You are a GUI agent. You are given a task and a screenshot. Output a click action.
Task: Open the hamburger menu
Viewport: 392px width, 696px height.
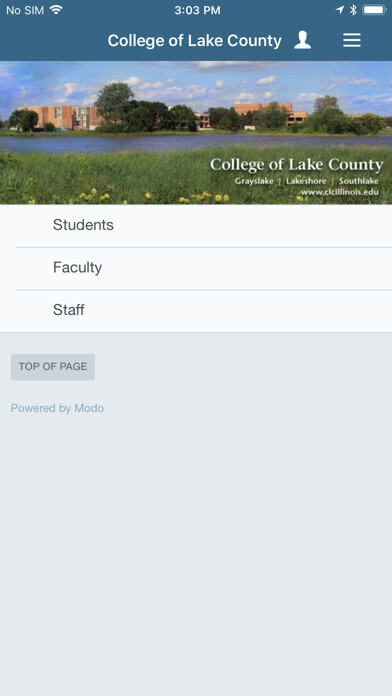(352, 40)
